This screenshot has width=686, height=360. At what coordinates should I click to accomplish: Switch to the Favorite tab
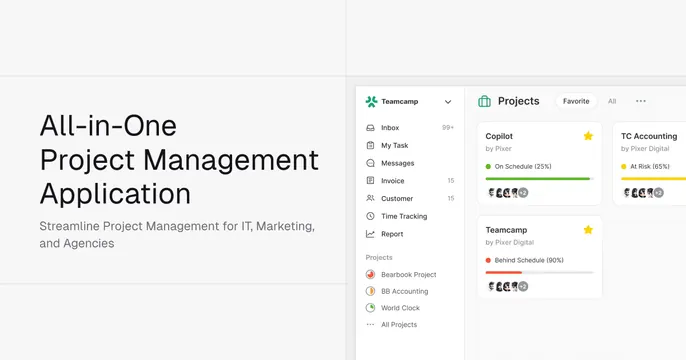point(576,101)
